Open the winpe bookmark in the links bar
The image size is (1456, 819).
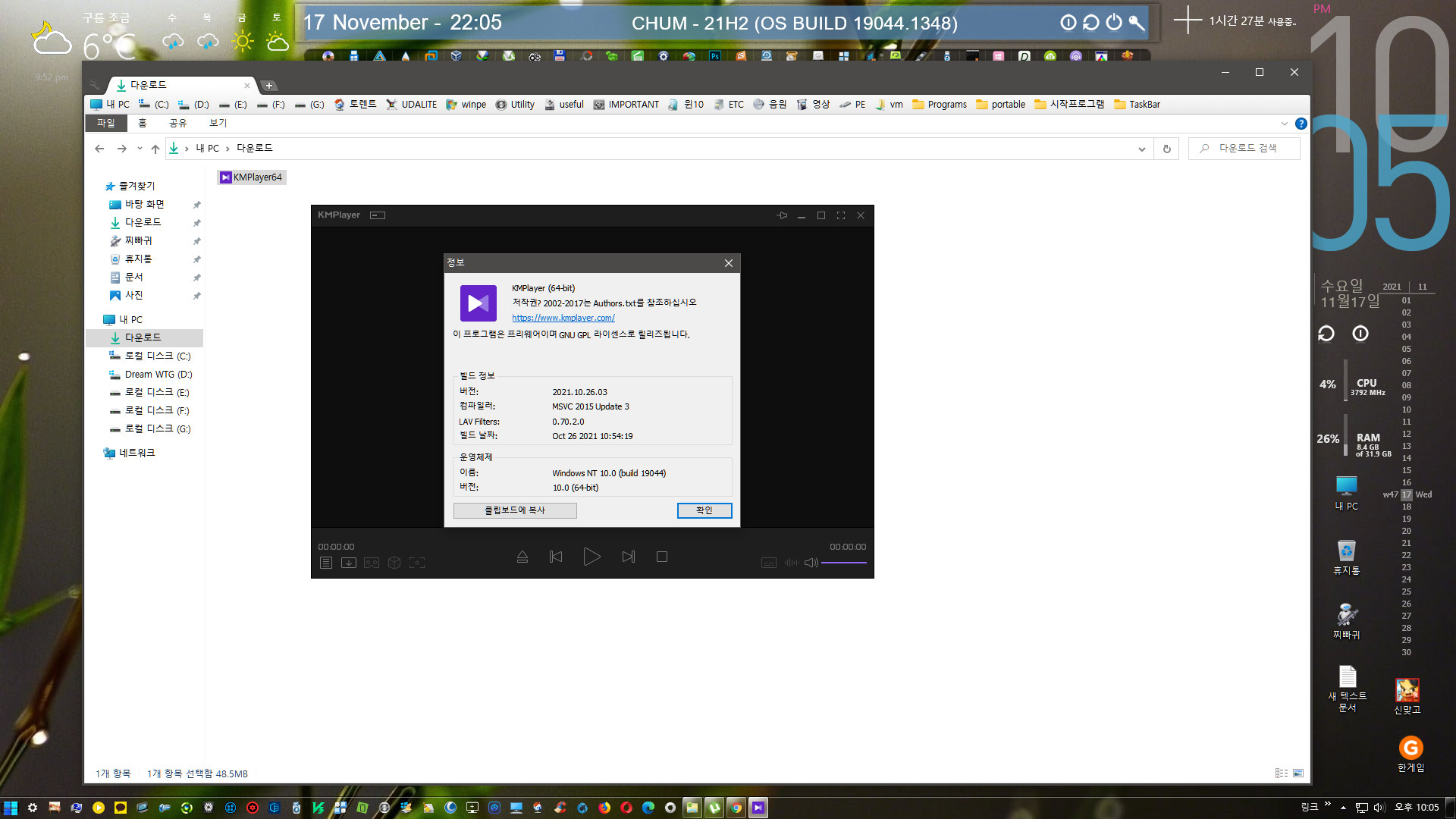466,105
